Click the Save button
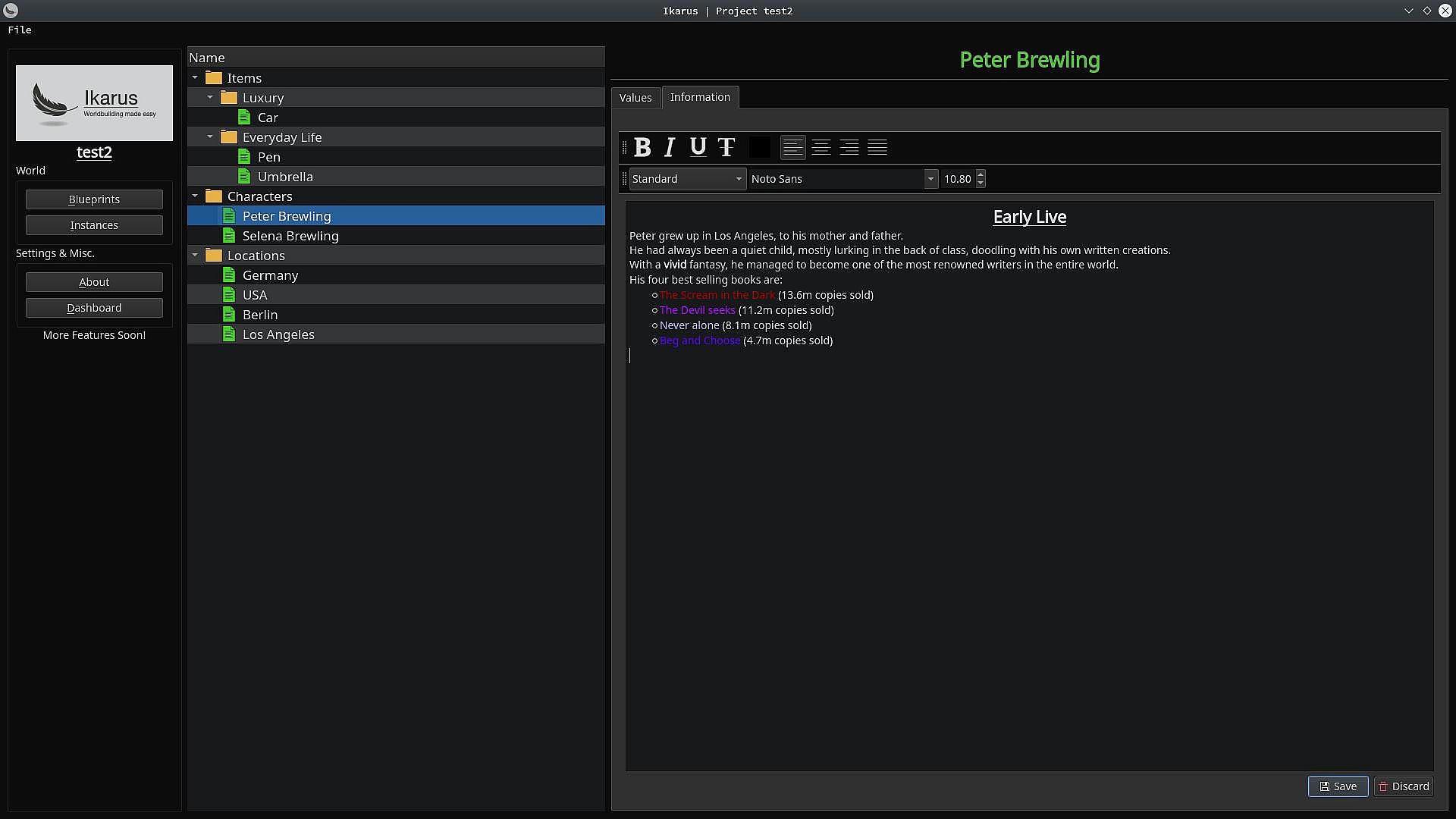The image size is (1456, 819). click(x=1338, y=786)
